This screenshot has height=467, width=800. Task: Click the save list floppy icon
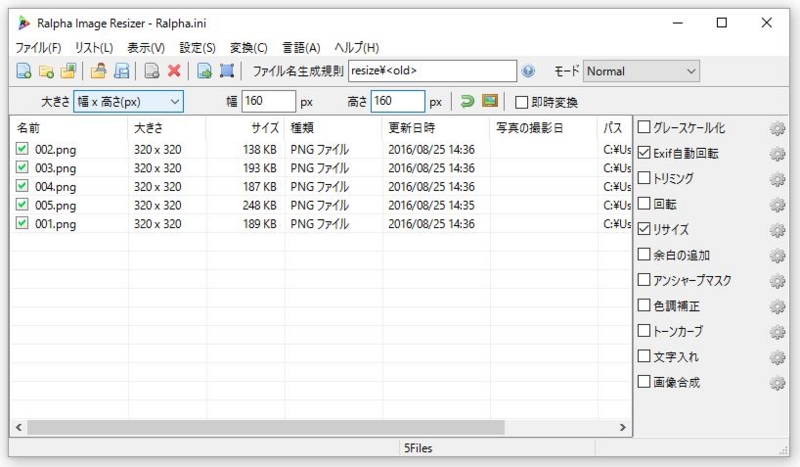[121, 71]
